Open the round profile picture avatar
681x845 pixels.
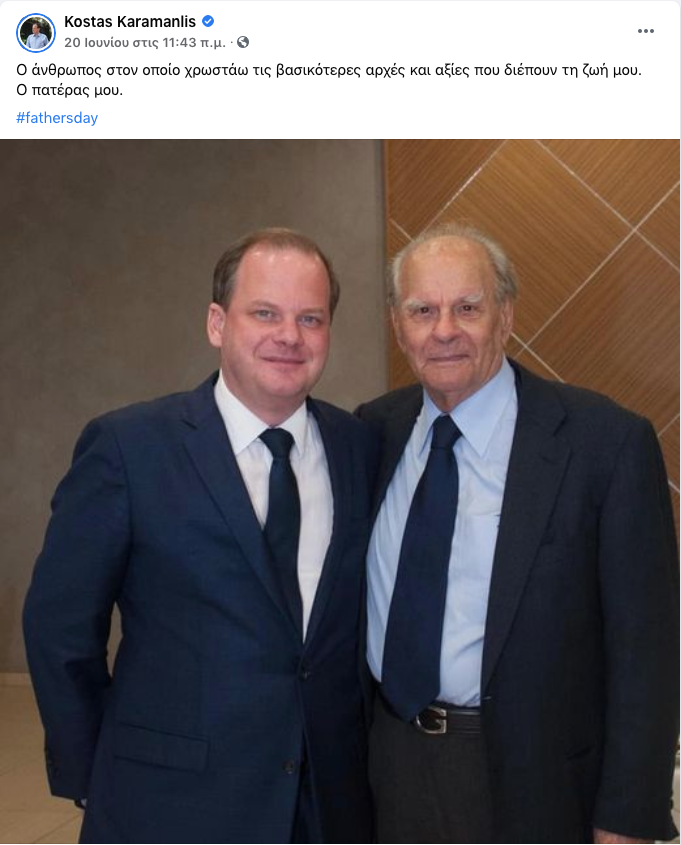pyautogui.click(x=36, y=33)
